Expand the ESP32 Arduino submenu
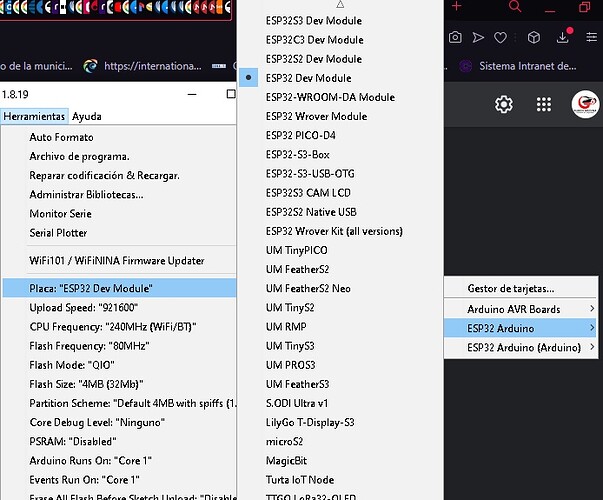Viewport: 603px width, 500px height. 520,328
